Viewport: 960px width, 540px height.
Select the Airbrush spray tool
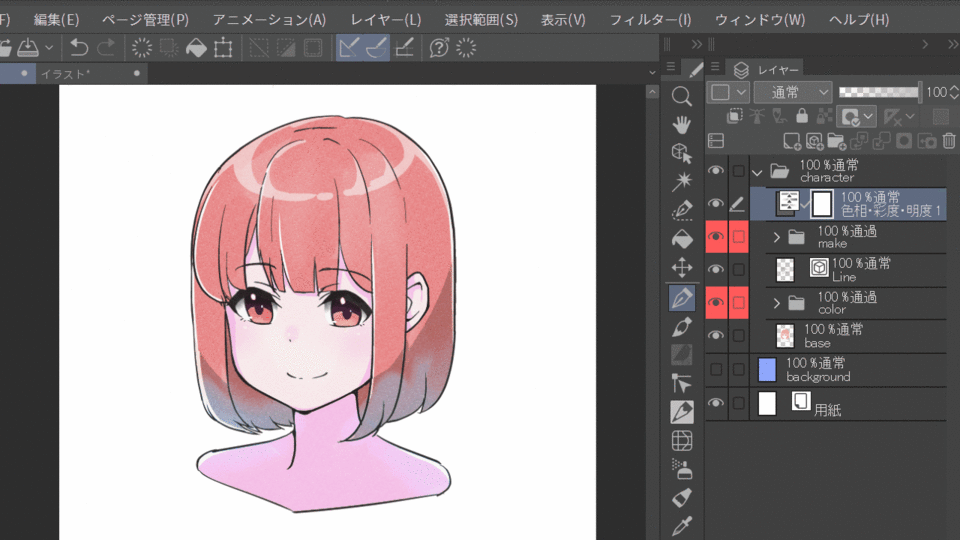point(681,469)
